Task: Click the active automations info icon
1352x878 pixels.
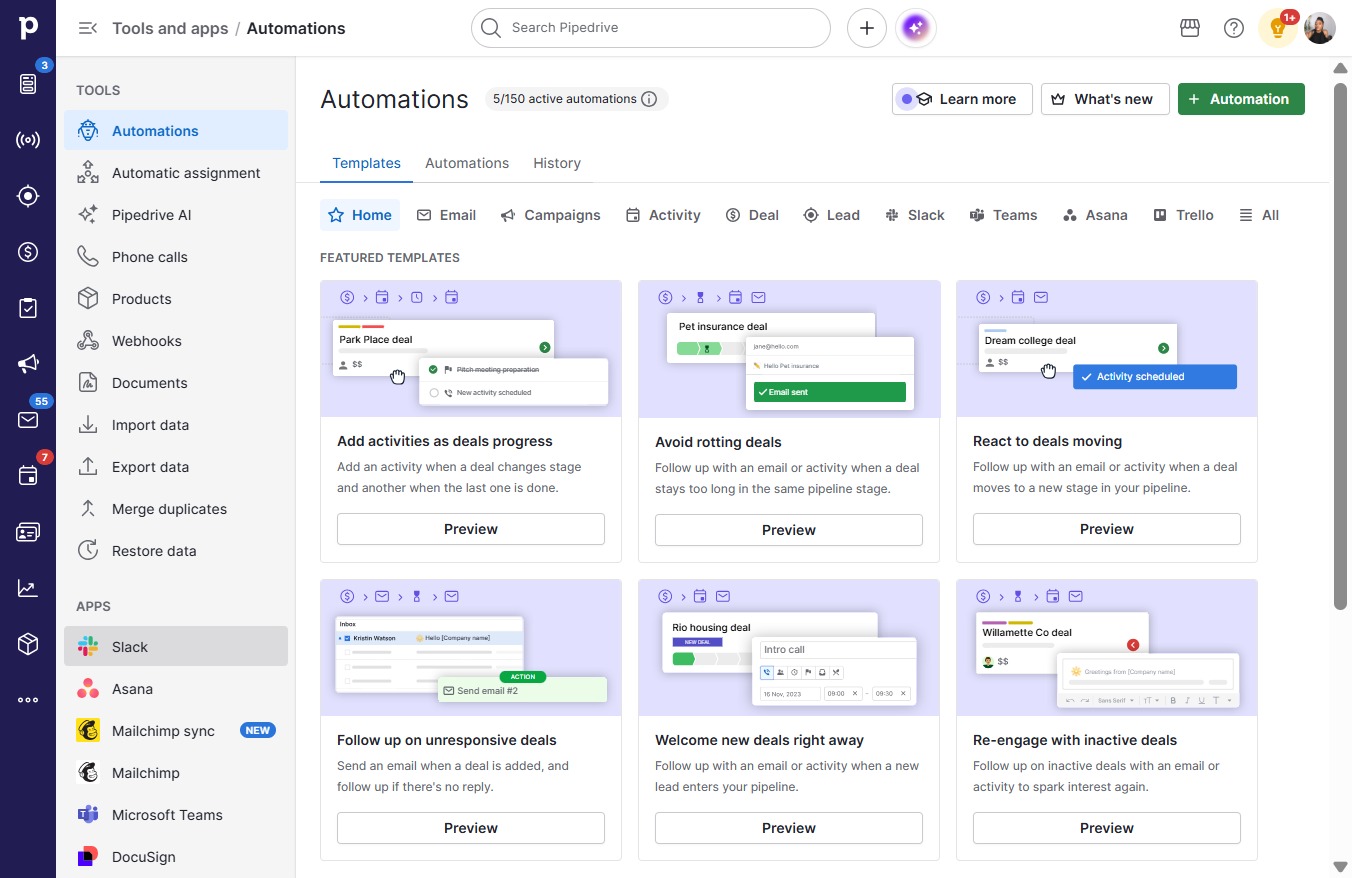Action: [x=649, y=99]
